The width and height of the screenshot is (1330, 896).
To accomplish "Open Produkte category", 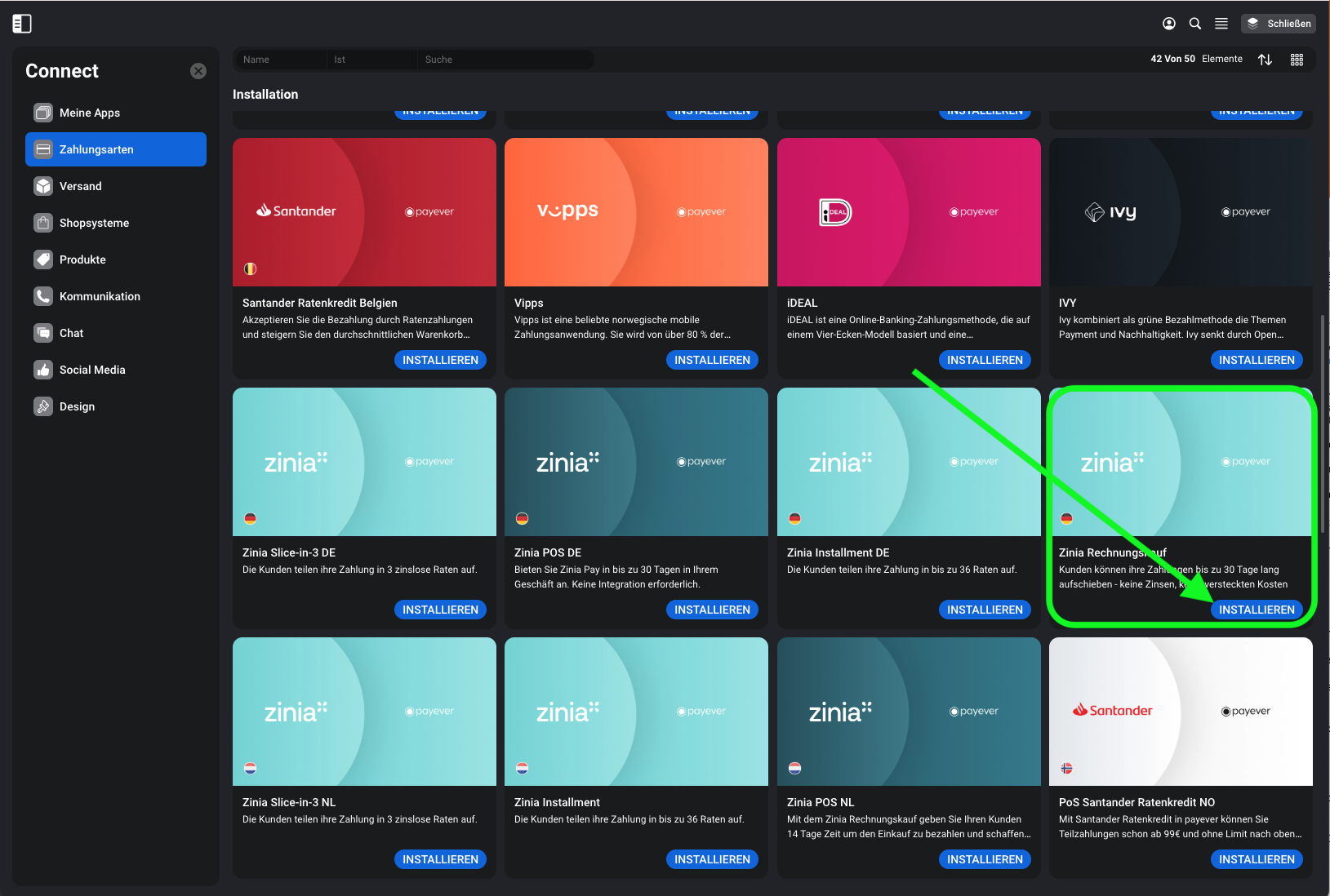I will tap(116, 259).
